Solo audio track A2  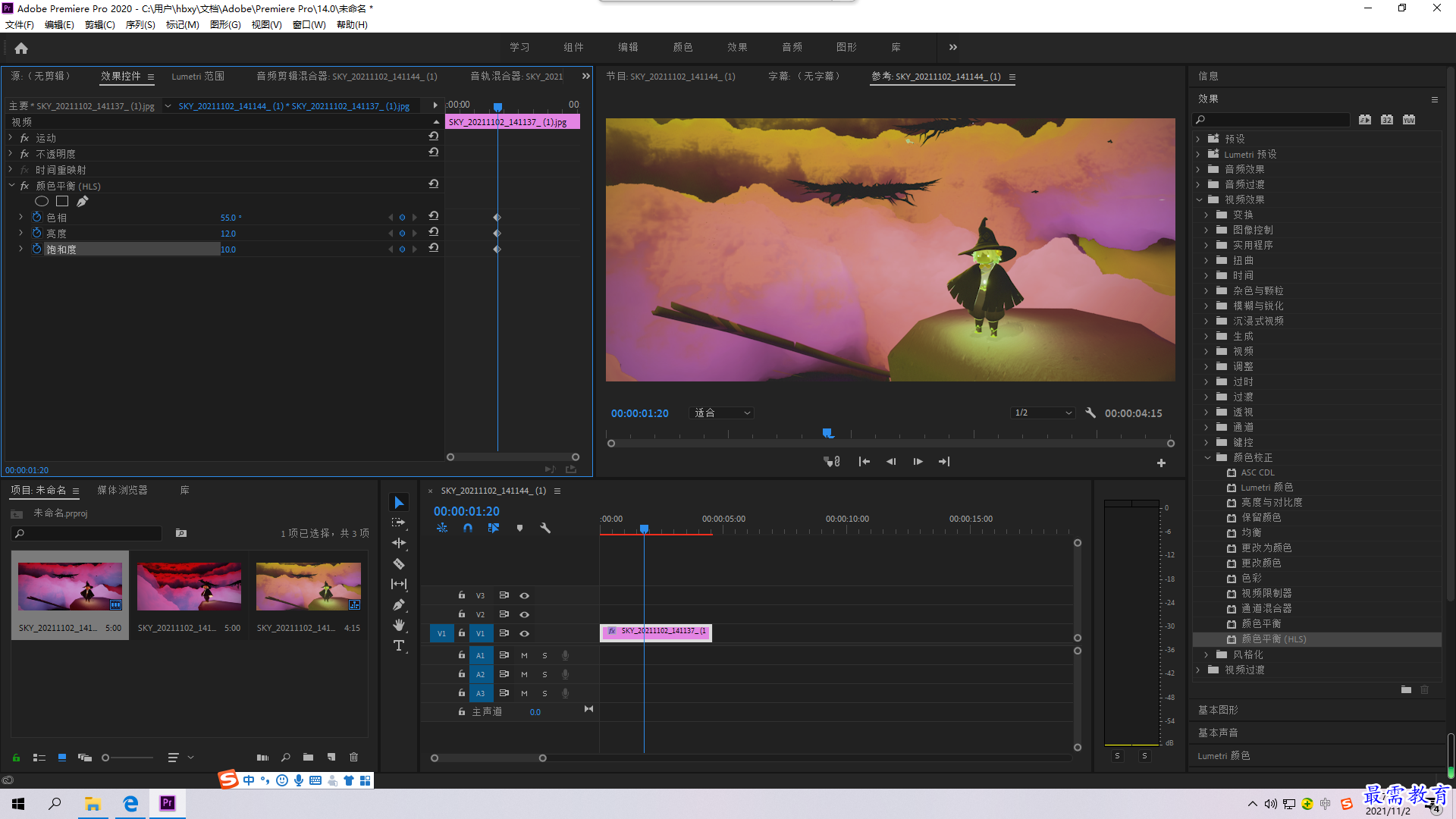pyautogui.click(x=544, y=674)
